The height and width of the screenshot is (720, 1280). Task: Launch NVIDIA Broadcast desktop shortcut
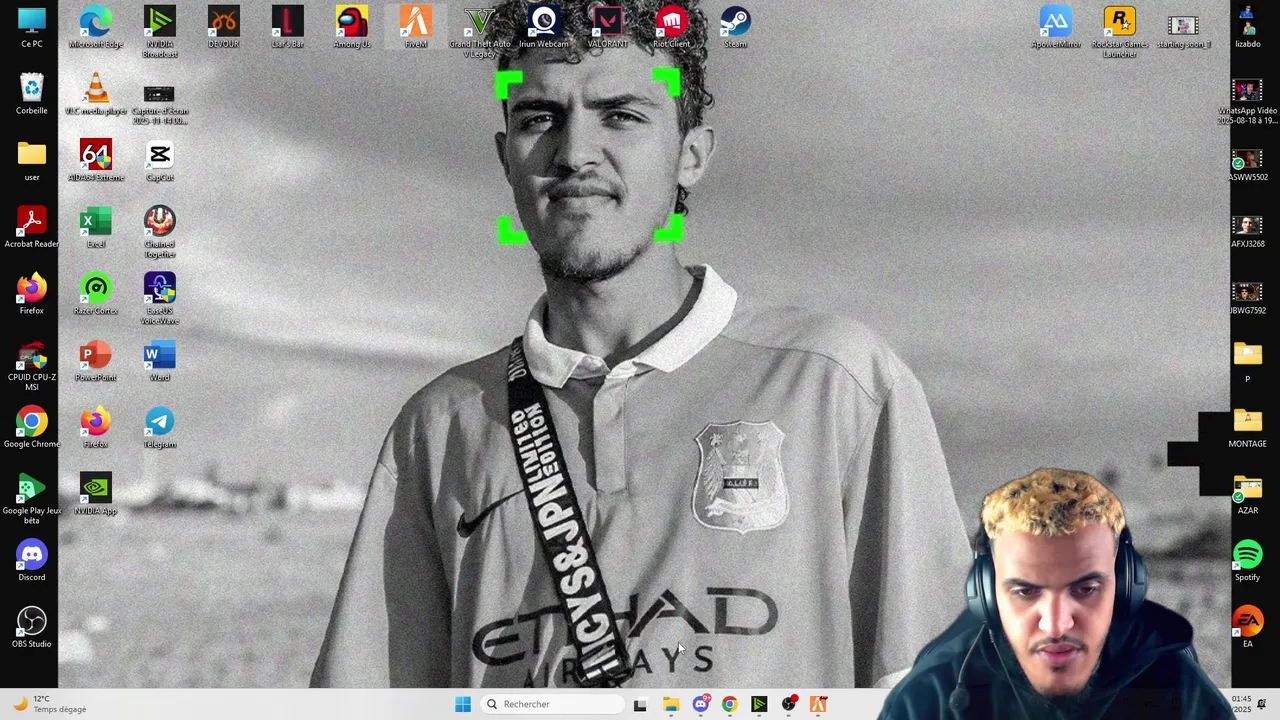click(159, 31)
